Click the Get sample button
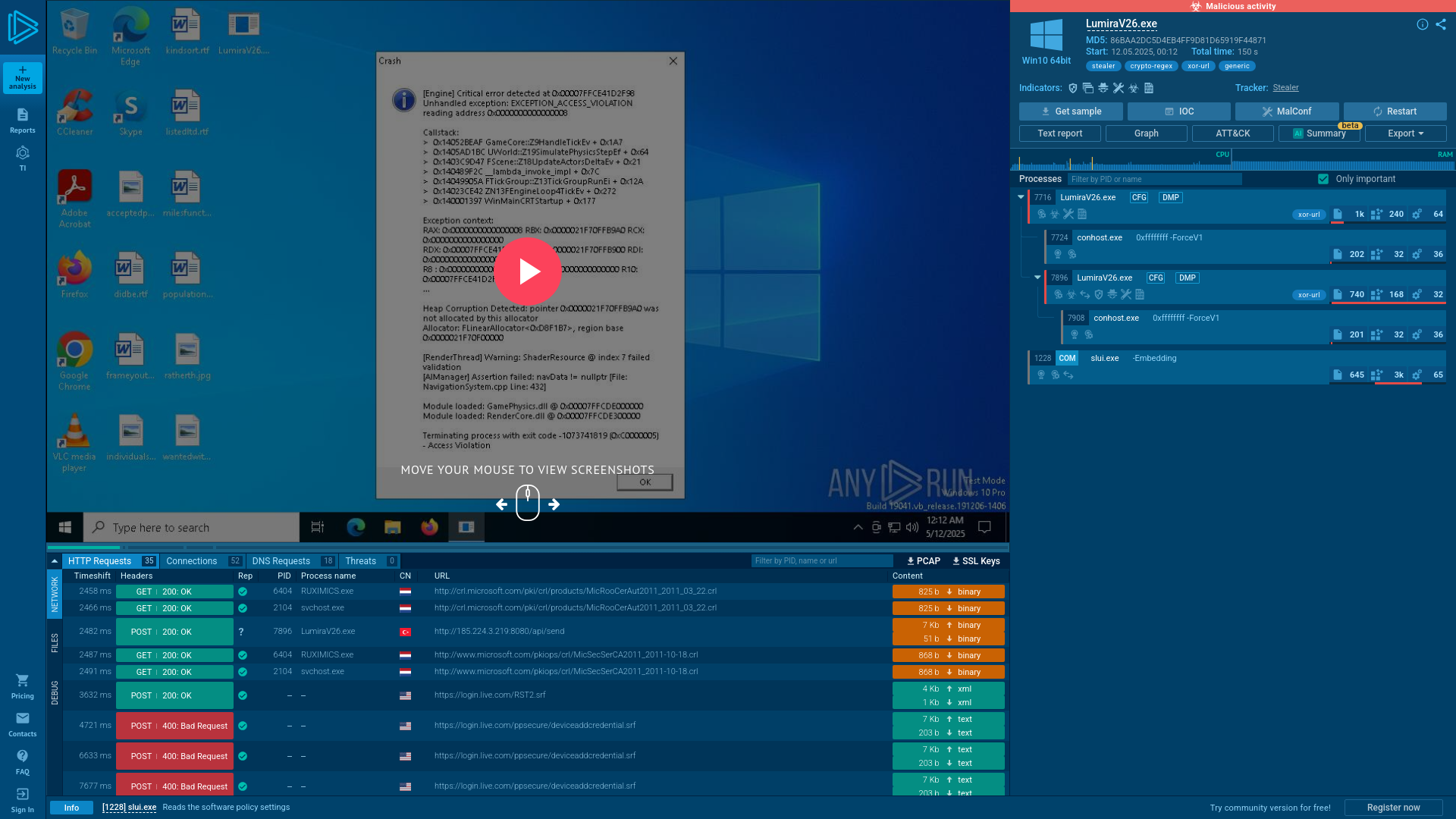 coord(1071,111)
